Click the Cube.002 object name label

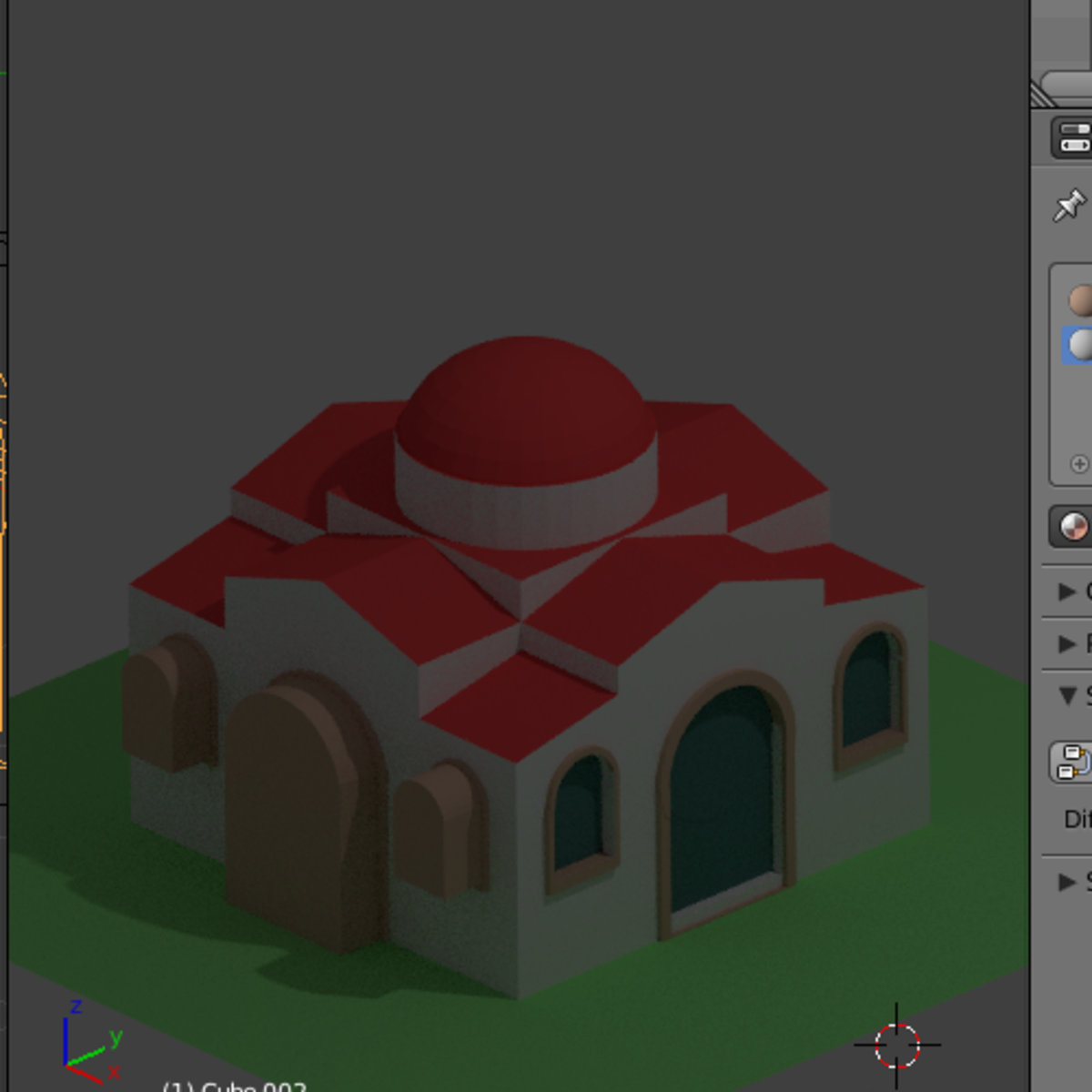tap(235, 1086)
